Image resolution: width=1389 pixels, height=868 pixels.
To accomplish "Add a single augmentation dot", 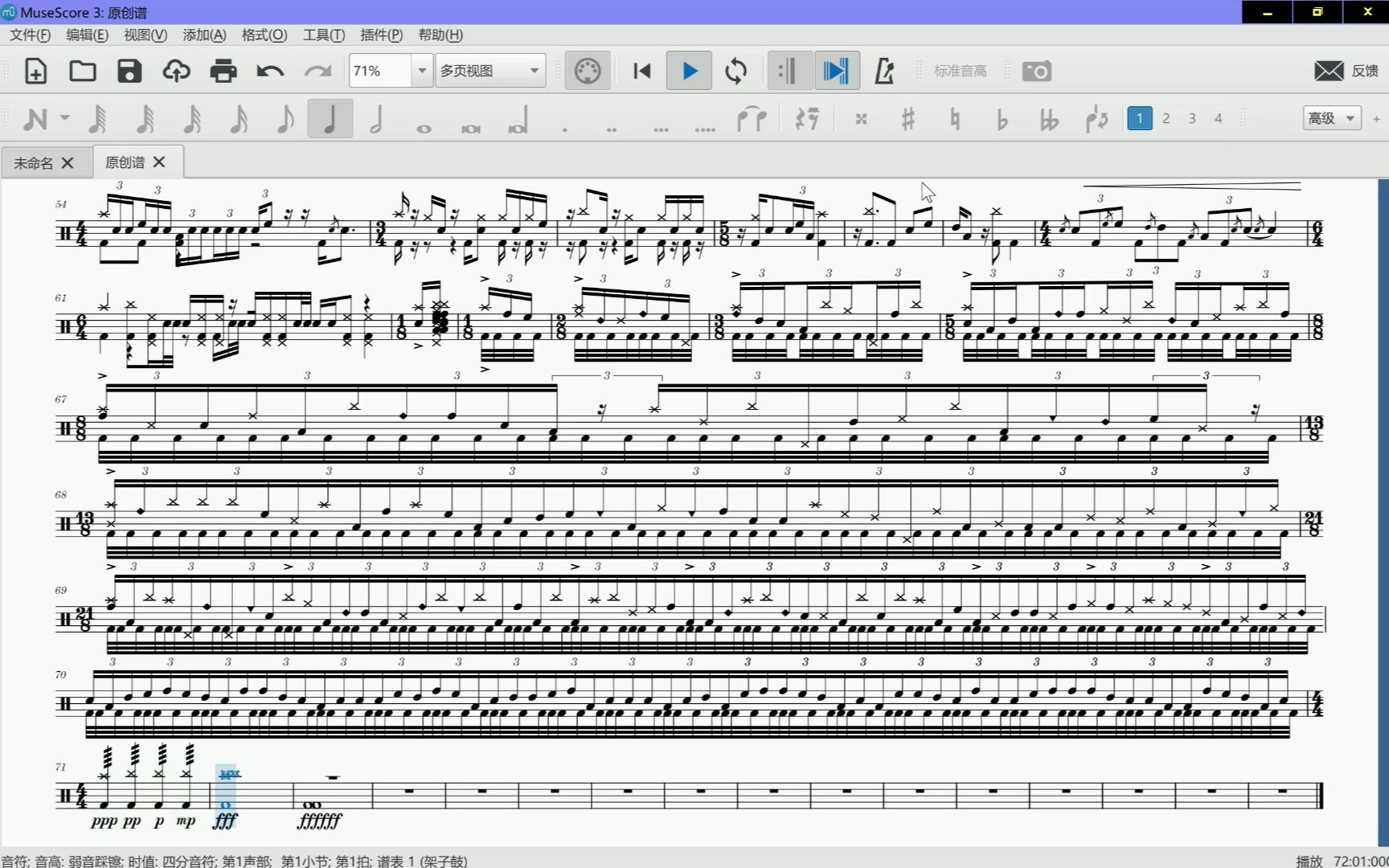I will (565, 128).
